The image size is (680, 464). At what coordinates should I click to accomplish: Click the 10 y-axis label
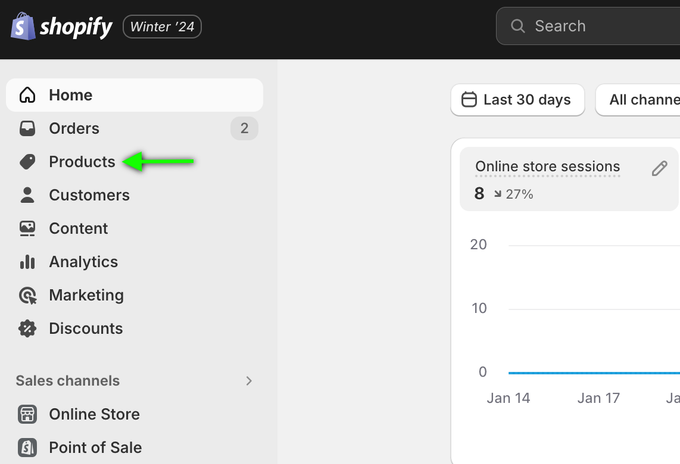(x=479, y=308)
